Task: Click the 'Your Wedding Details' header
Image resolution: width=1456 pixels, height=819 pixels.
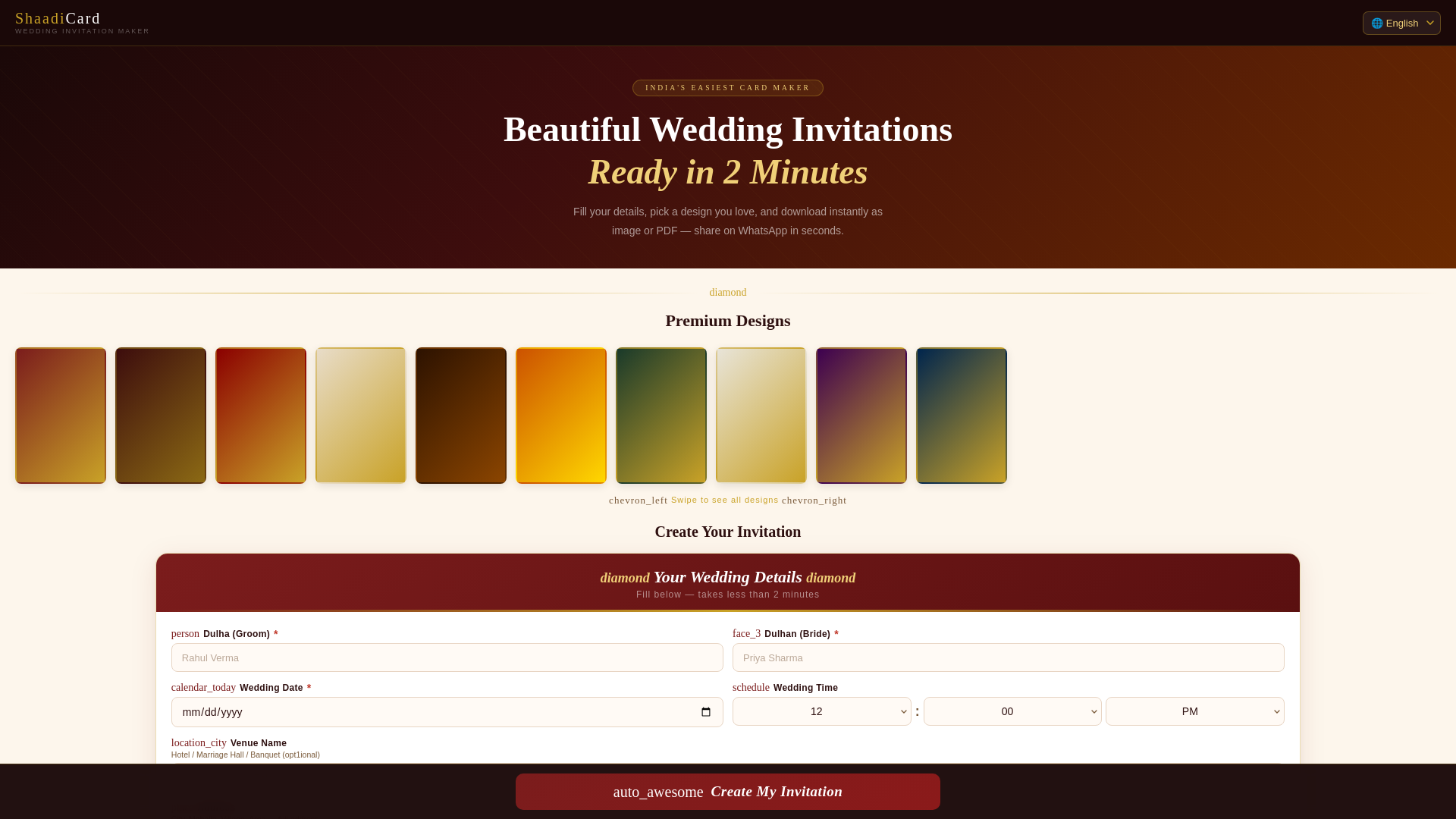Action: (x=728, y=577)
